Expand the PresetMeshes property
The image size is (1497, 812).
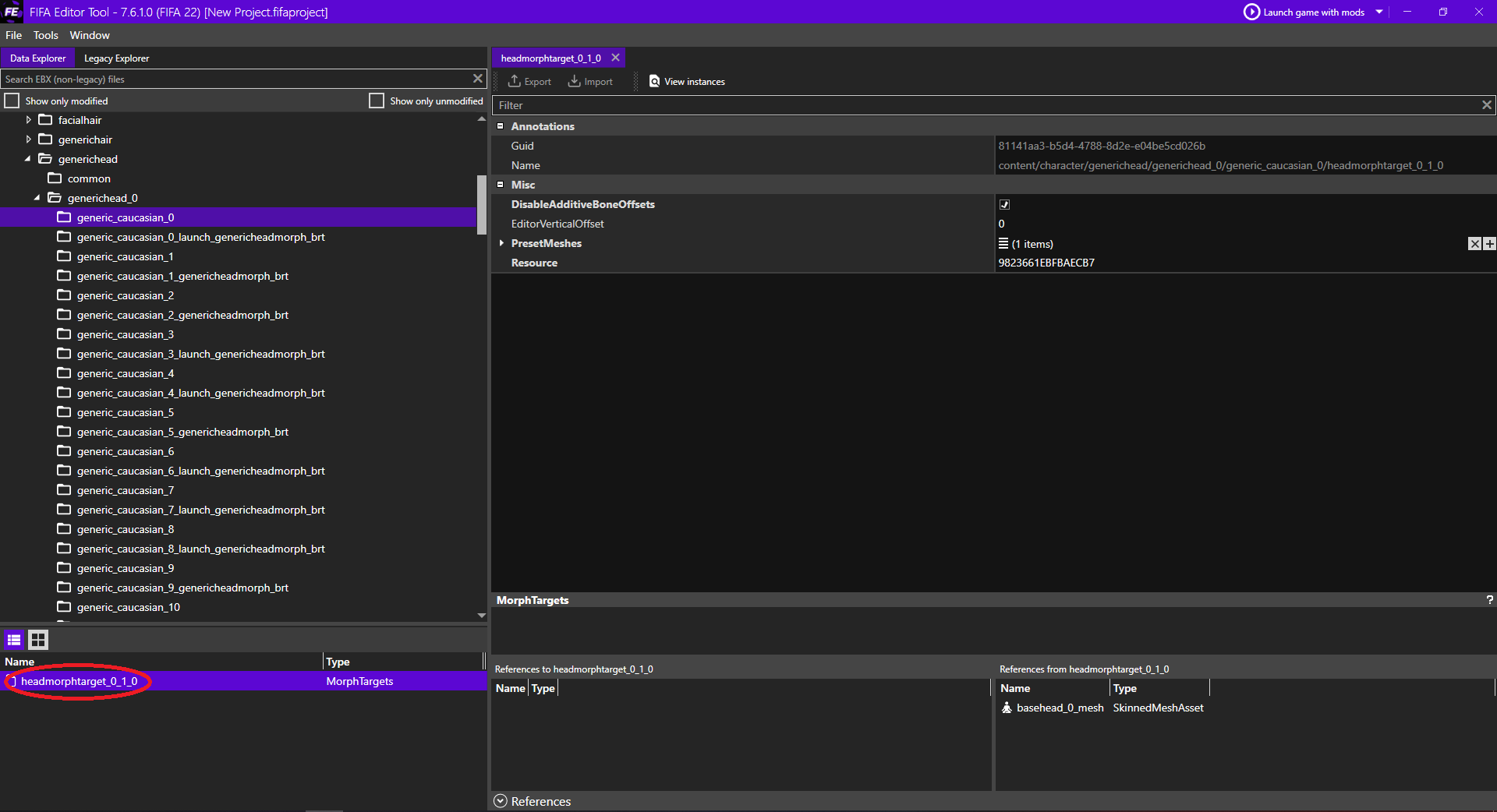tap(501, 243)
